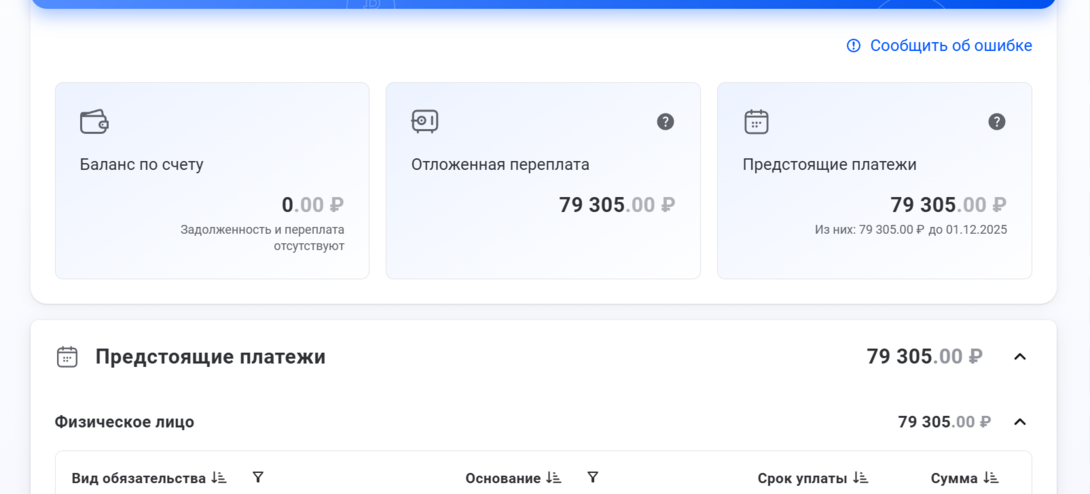Click the Отложенная переплата amount 79 305.00 ₽

point(616,205)
